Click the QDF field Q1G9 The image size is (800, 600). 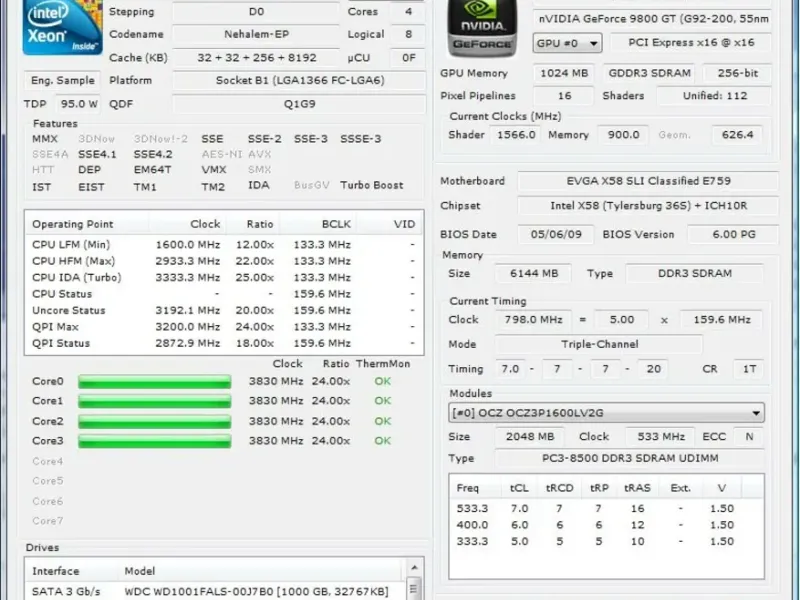coord(299,104)
